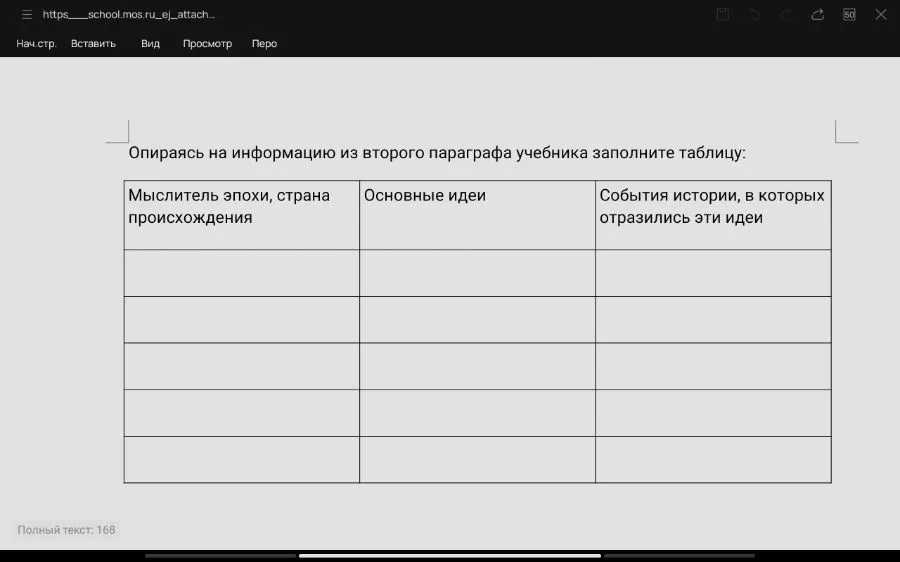Click first empty cell under События истории
900x562 pixels.
point(713,273)
